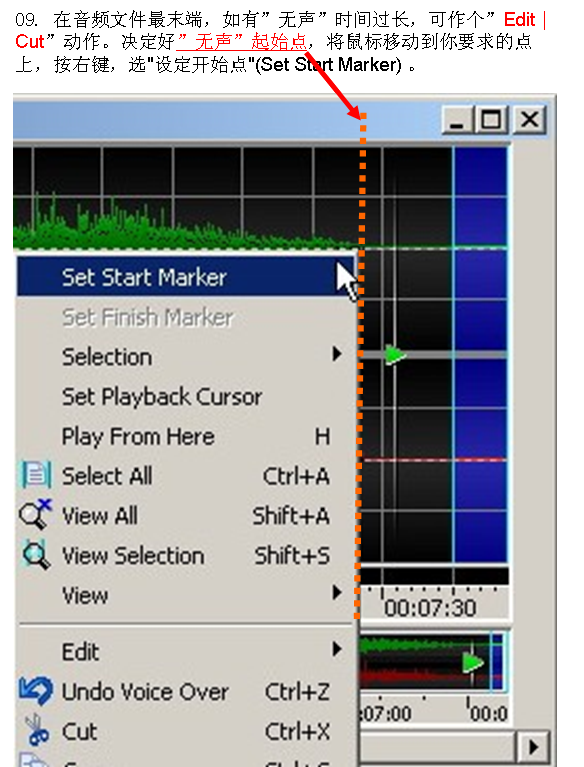Image resolution: width=584 pixels, height=767 pixels.
Task: Click the blue selected region of the waveform
Action: (x=480, y=355)
